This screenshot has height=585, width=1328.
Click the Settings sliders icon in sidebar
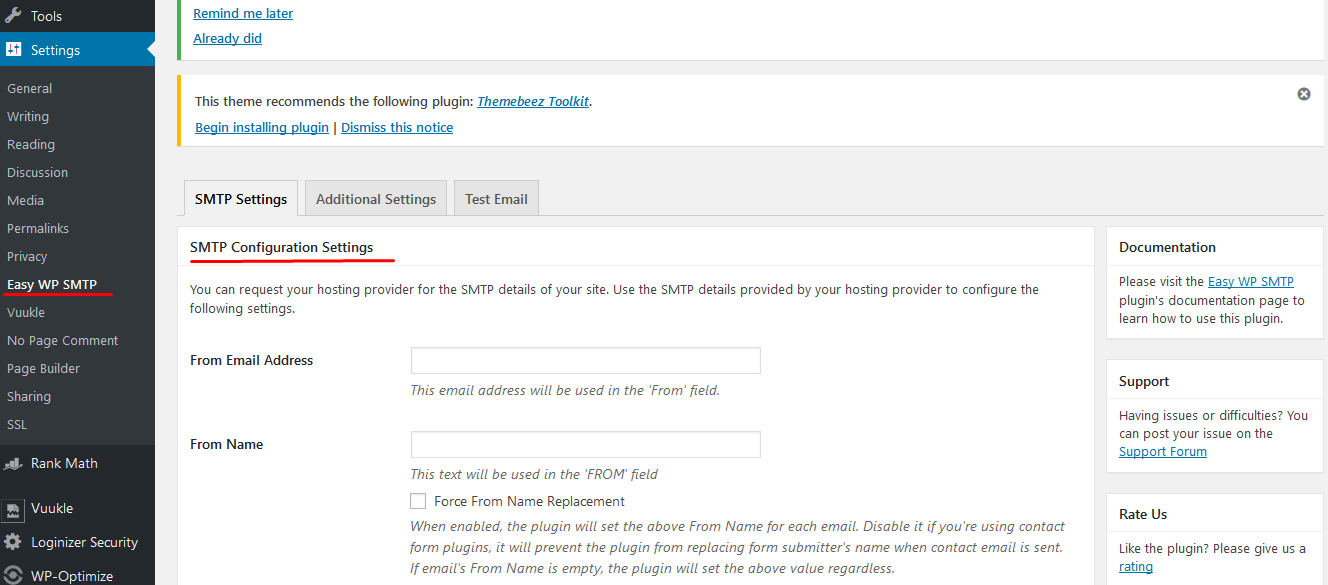coord(13,50)
